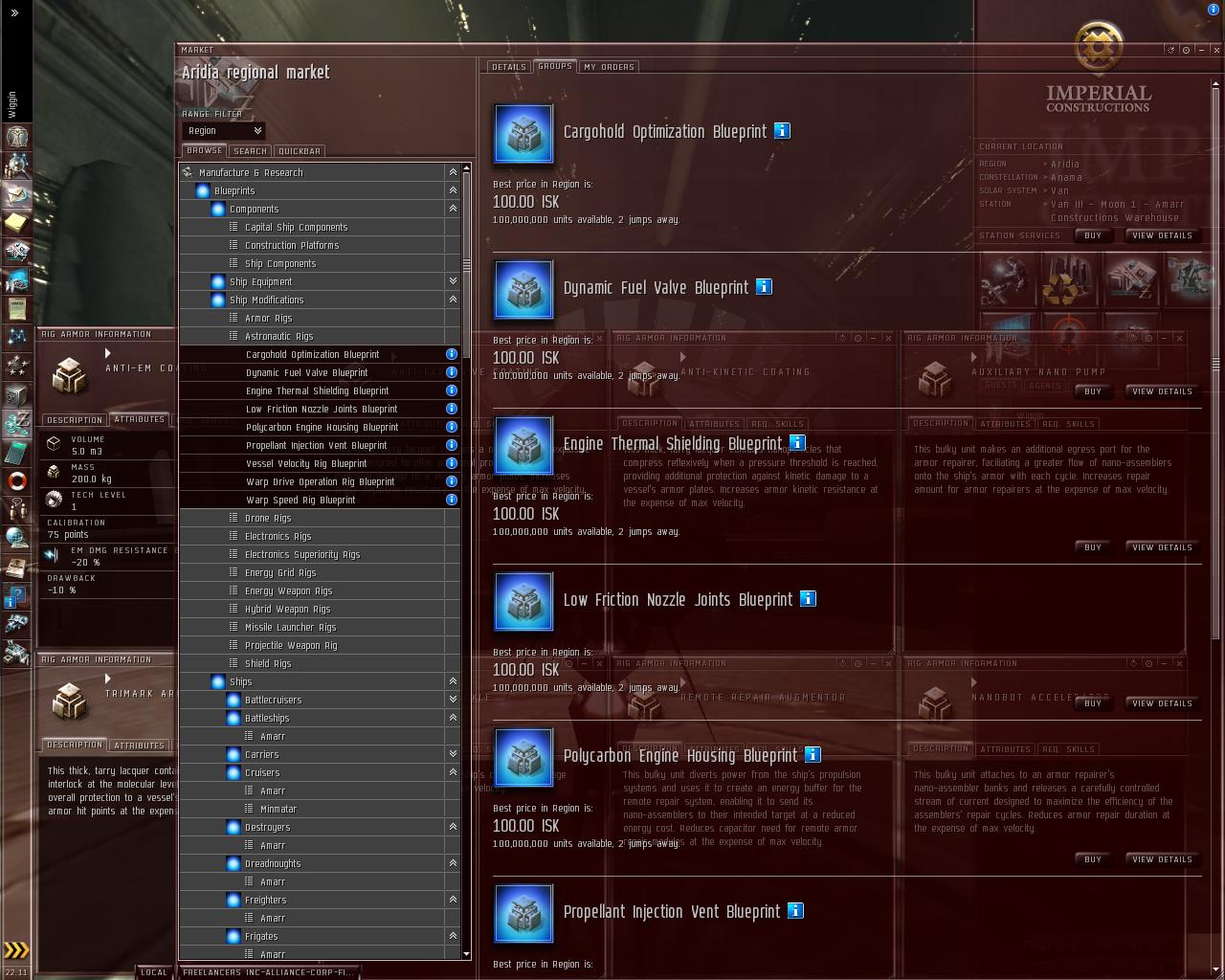Open the Local chat channel tab
This screenshot has width=1225, height=980.
[x=154, y=972]
